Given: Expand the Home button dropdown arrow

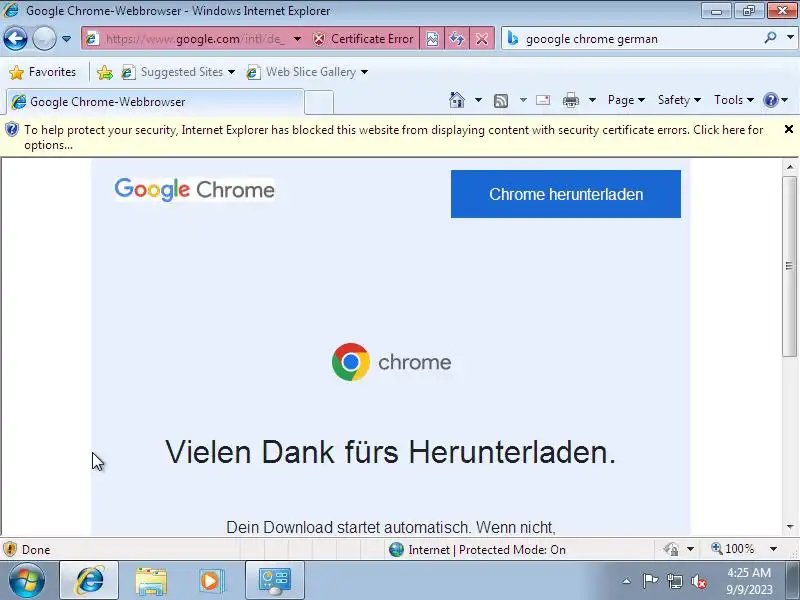Looking at the screenshot, I should [478, 100].
